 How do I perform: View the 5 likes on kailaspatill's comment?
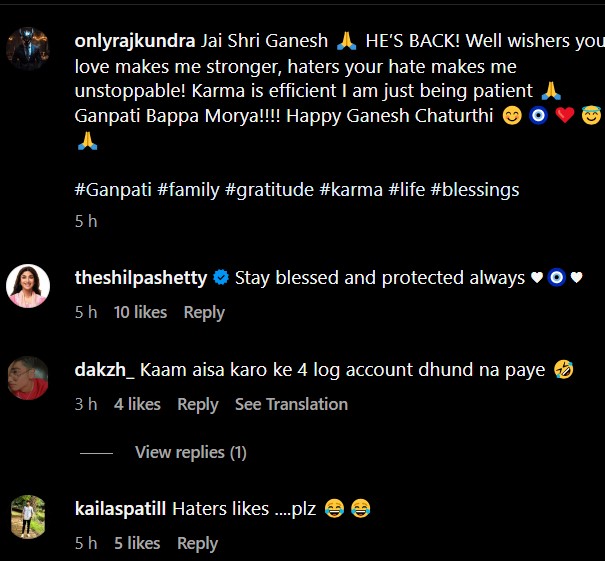[x=137, y=543]
